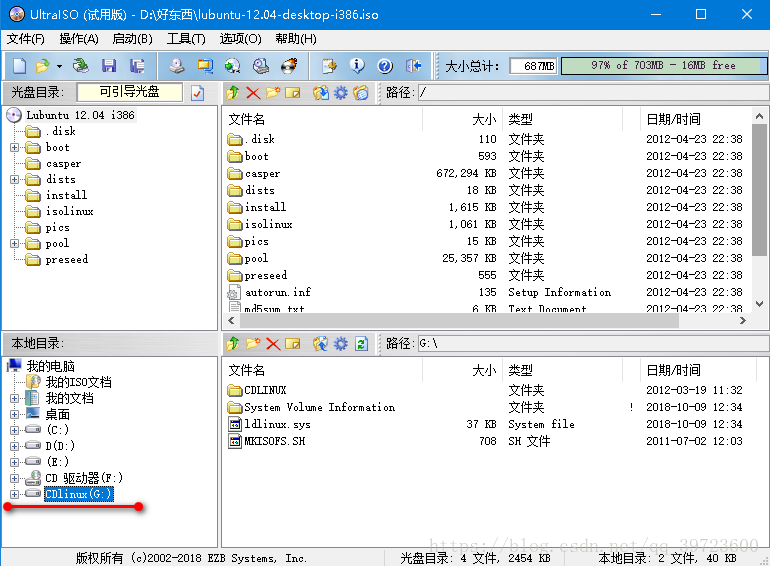Sort local files by 文件名 column header

click(x=247, y=370)
